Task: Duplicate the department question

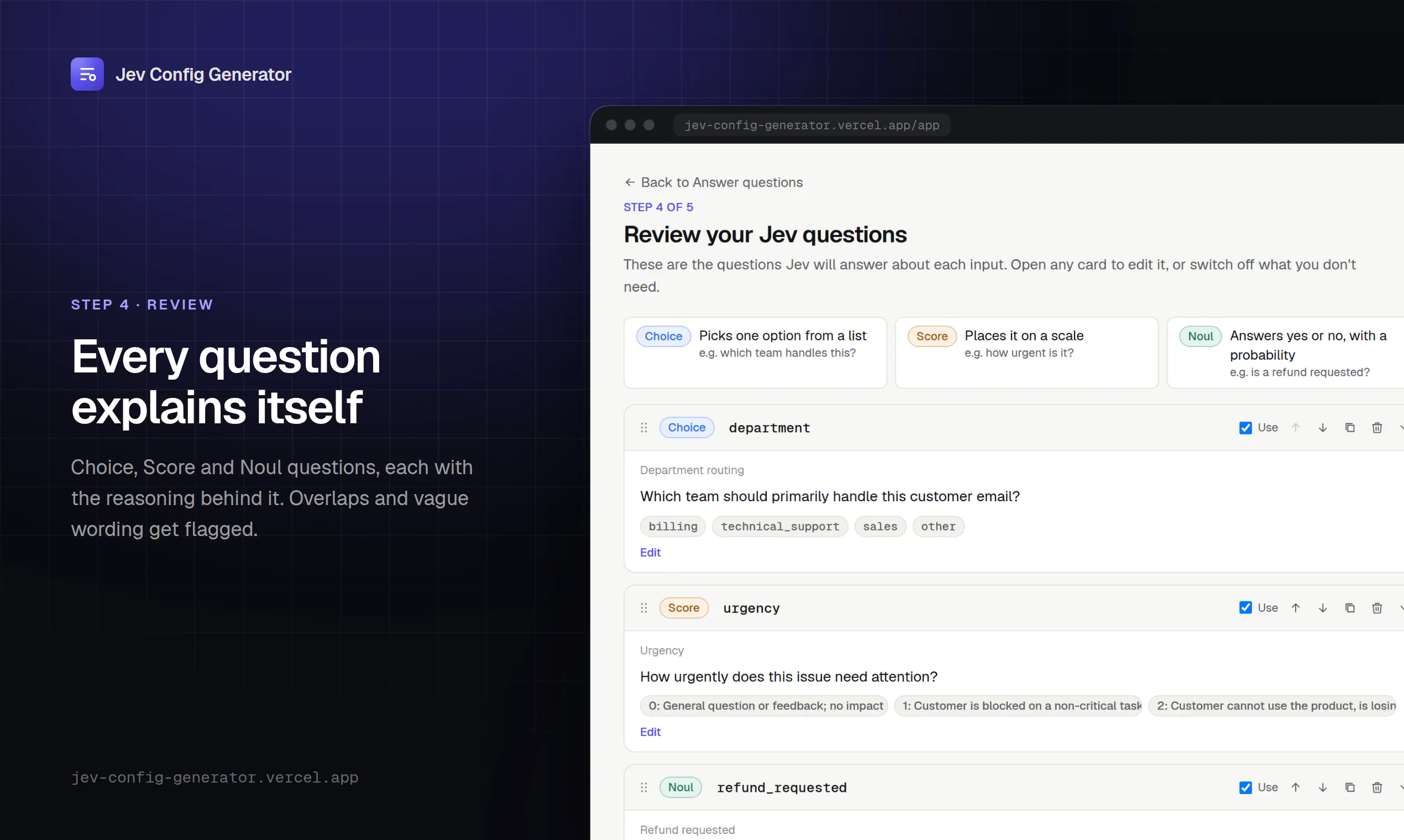Action: point(1350,428)
